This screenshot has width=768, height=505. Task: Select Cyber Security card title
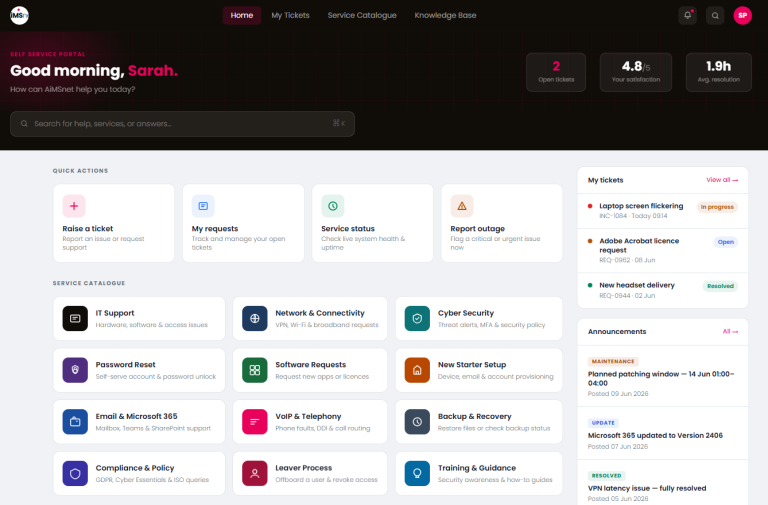(x=466, y=313)
